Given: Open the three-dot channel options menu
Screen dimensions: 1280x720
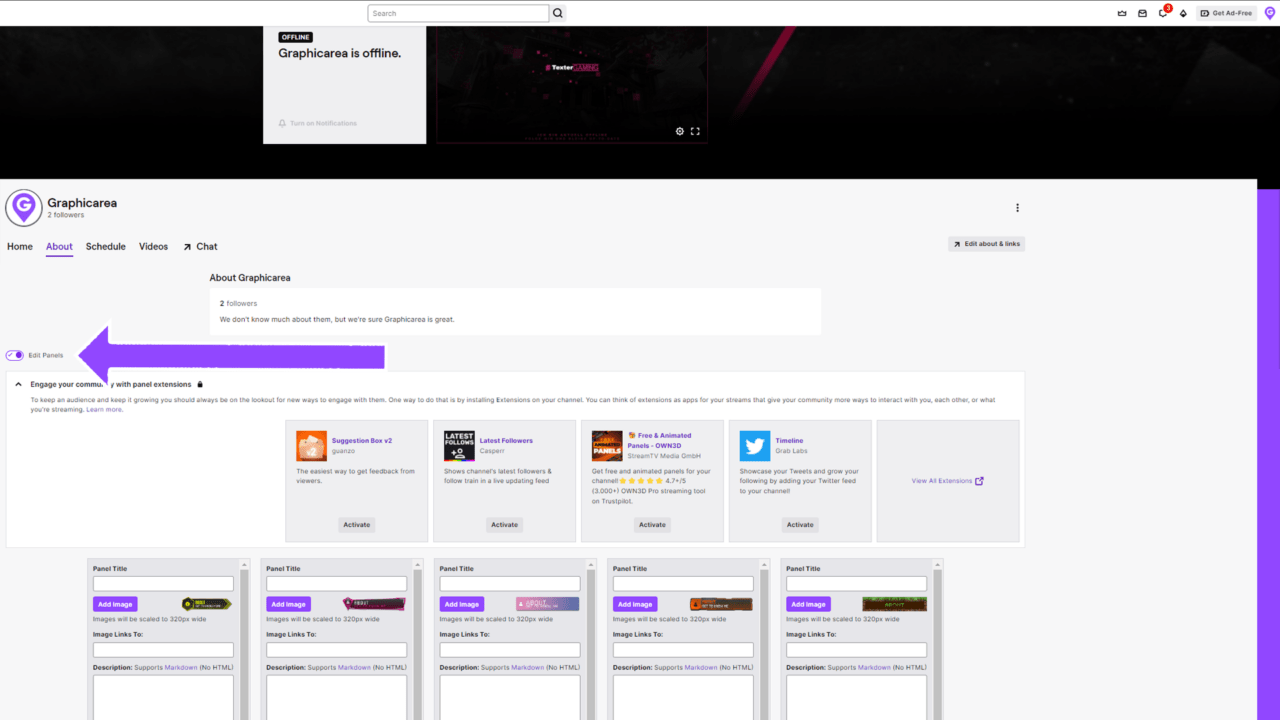Looking at the screenshot, I should (x=1017, y=207).
